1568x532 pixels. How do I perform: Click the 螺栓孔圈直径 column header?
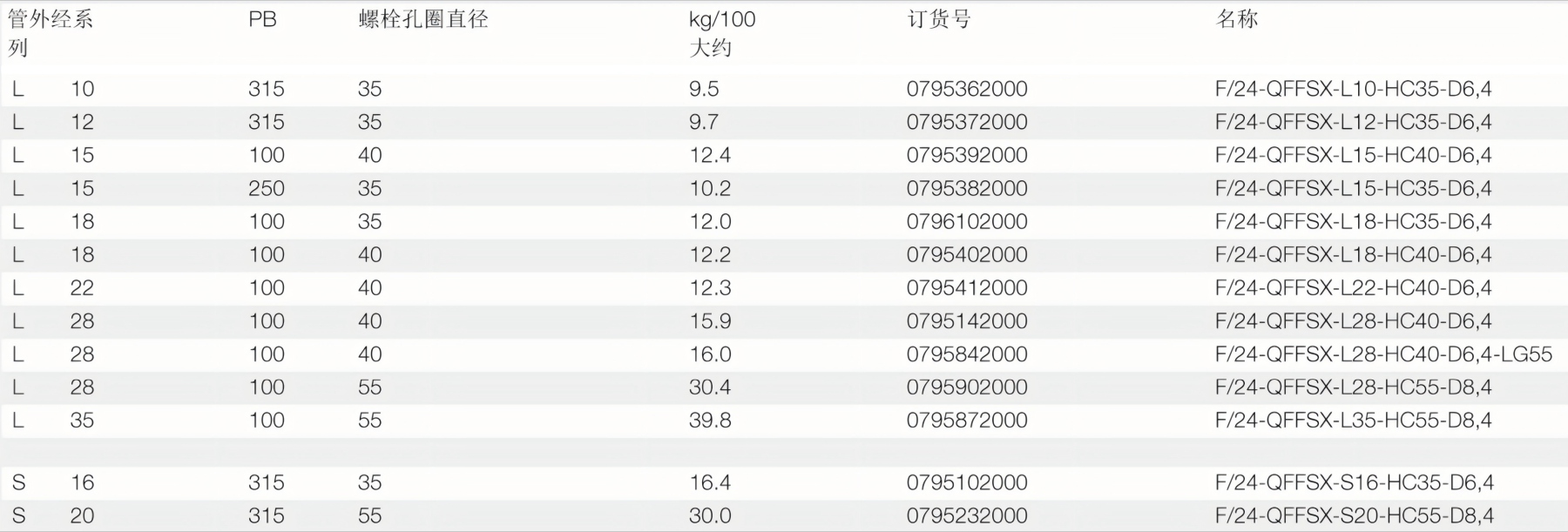422,20
